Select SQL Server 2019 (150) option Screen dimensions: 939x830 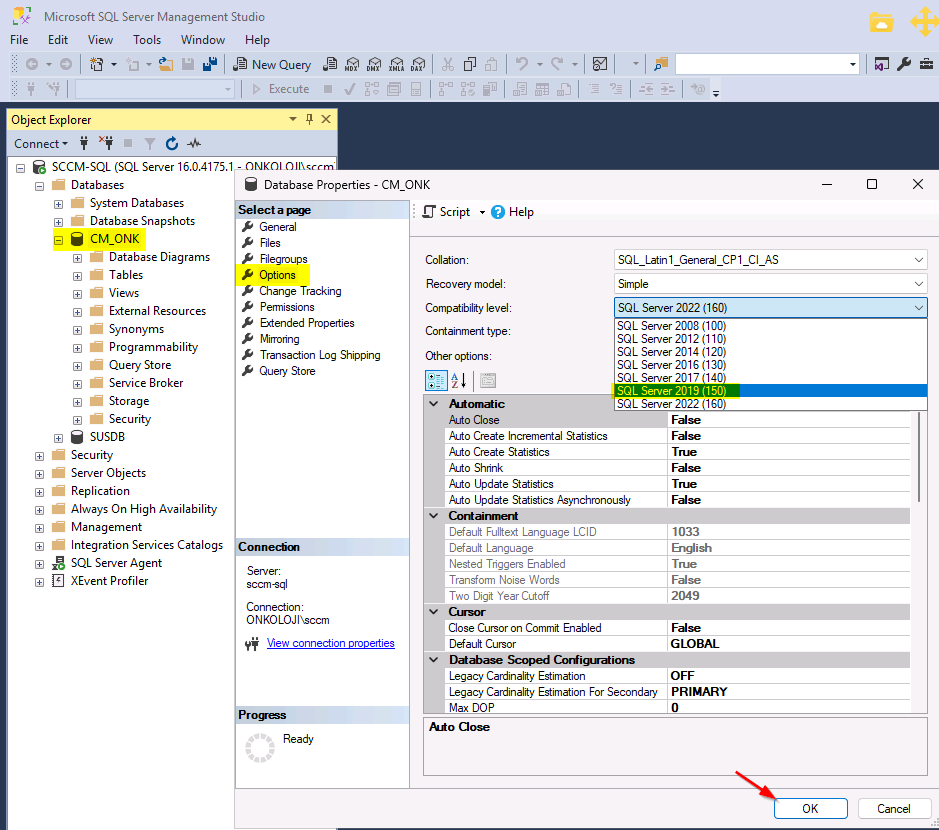tap(770, 390)
